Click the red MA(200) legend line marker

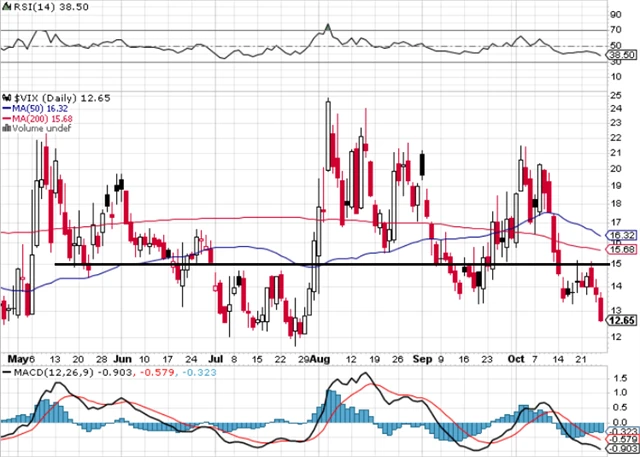tap(7, 117)
